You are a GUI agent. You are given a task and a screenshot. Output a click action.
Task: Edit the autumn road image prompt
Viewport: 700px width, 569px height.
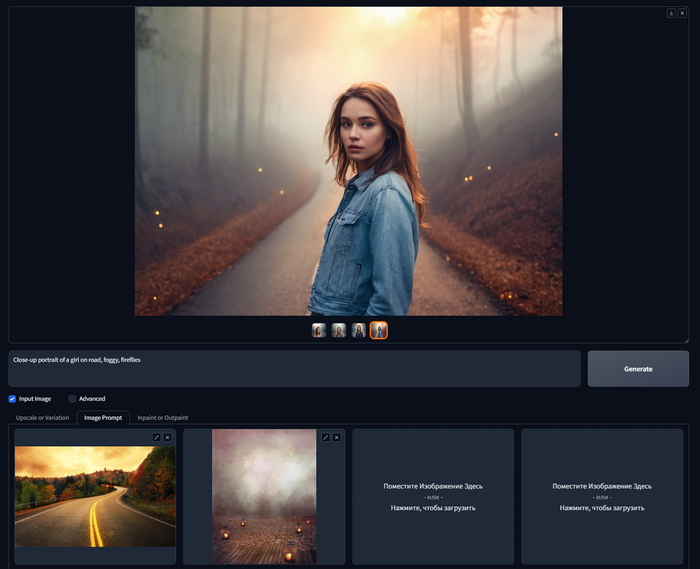pos(156,437)
